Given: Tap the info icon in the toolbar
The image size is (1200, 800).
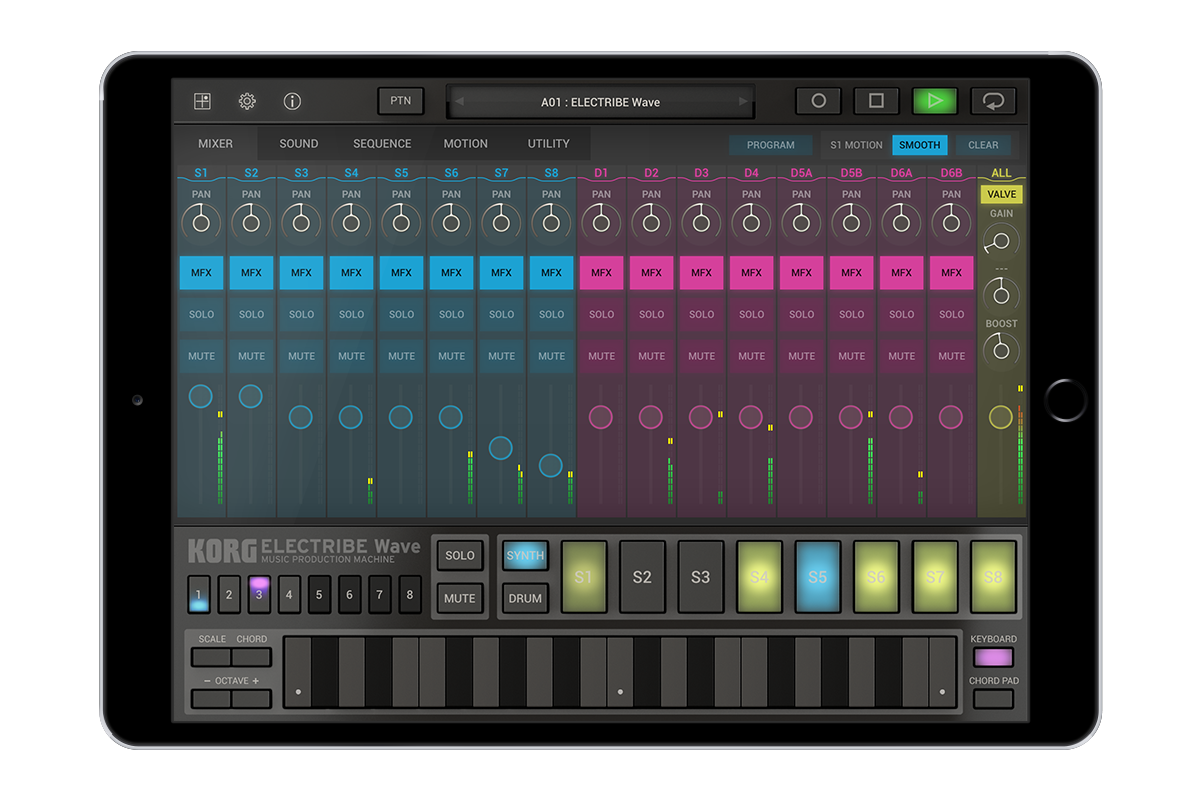Looking at the screenshot, I should click(x=291, y=101).
